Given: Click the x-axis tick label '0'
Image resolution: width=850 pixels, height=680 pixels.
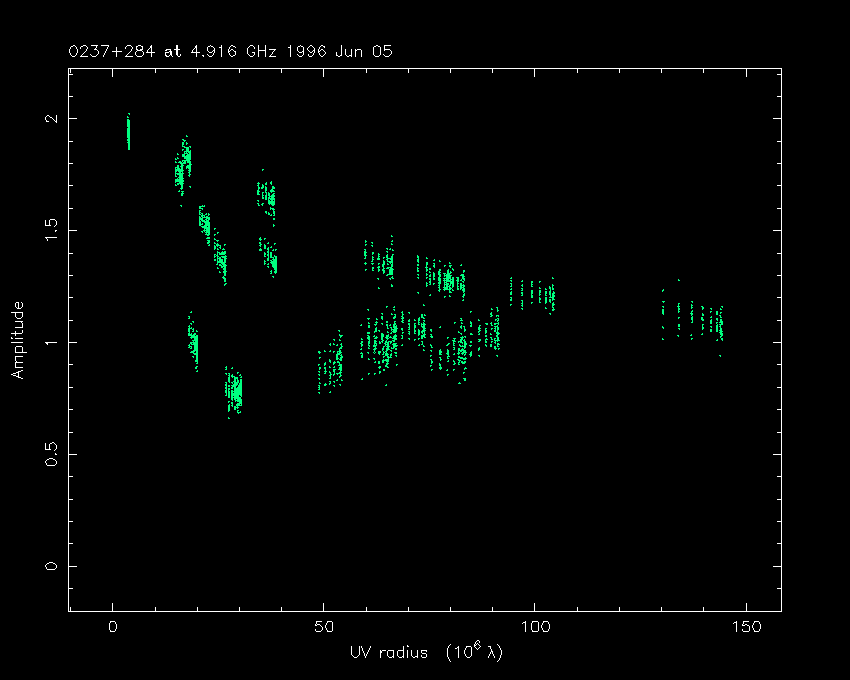Looking at the screenshot, I should [x=112, y=628].
